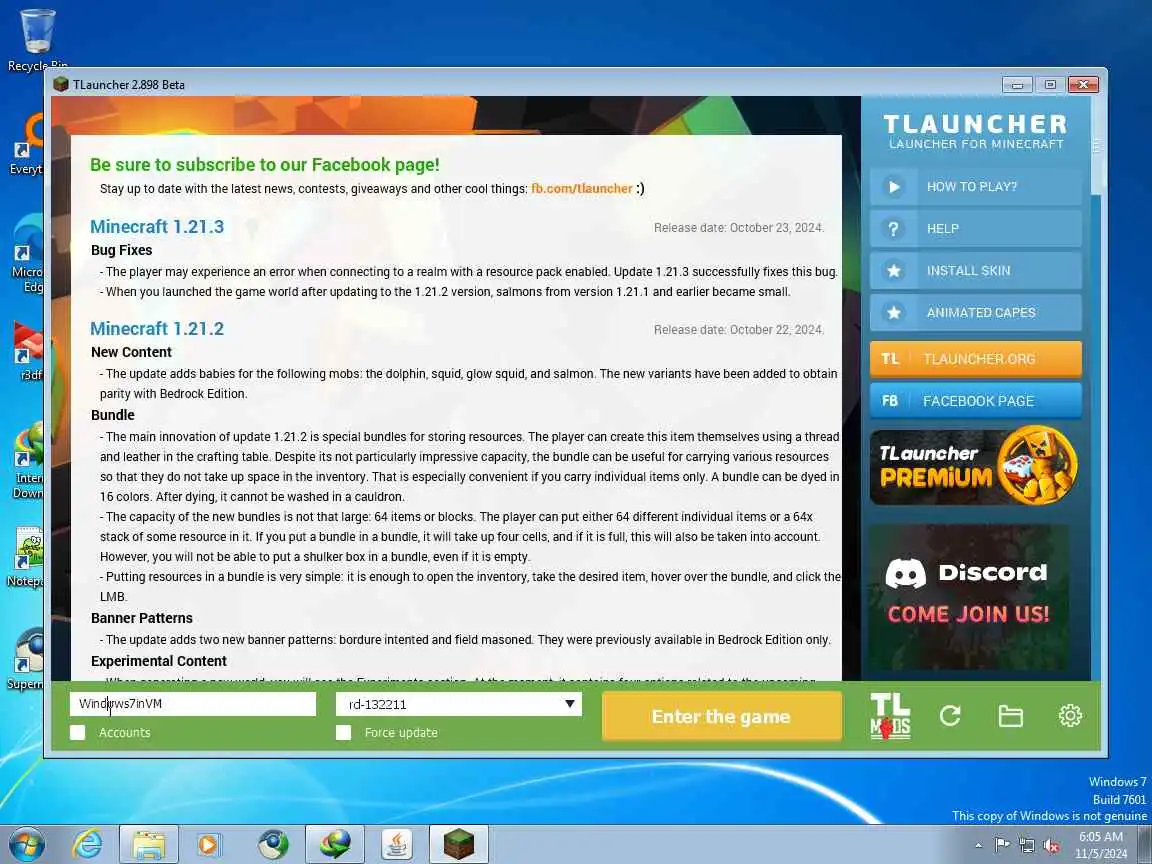Follow the fb.com/tlauncher link
1152x864 pixels.
click(581, 188)
